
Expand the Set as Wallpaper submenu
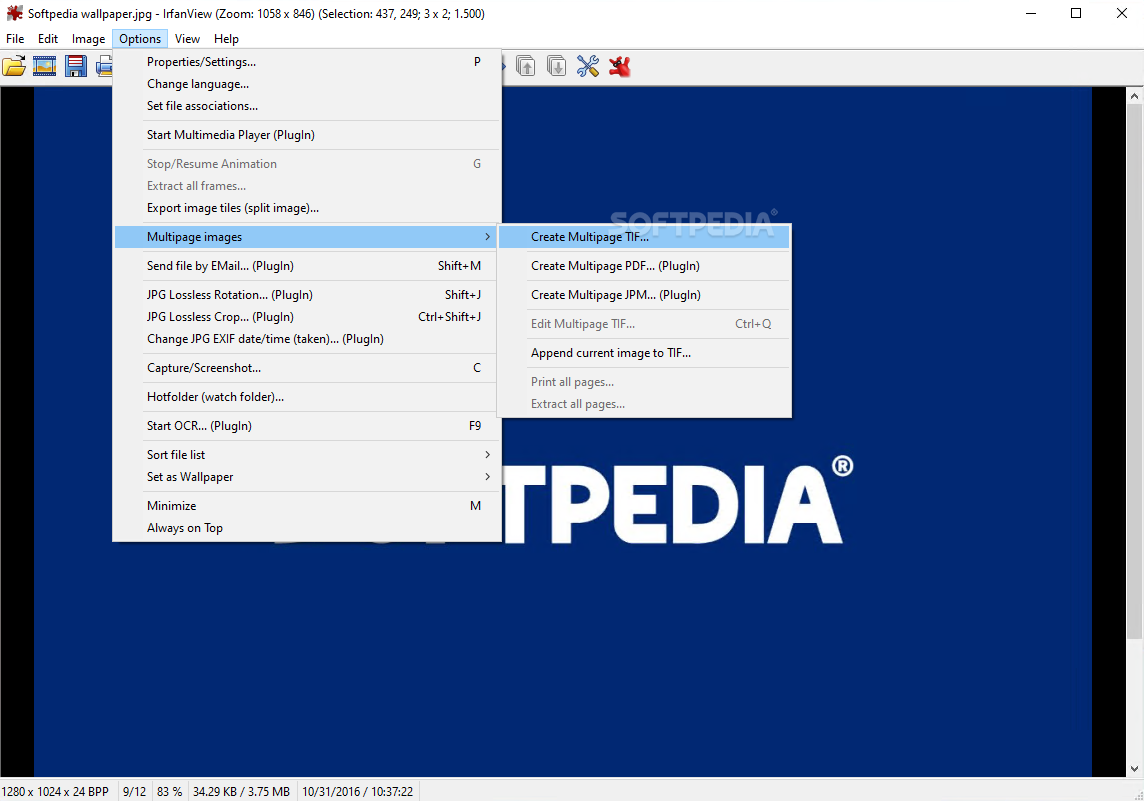(307, 476)
